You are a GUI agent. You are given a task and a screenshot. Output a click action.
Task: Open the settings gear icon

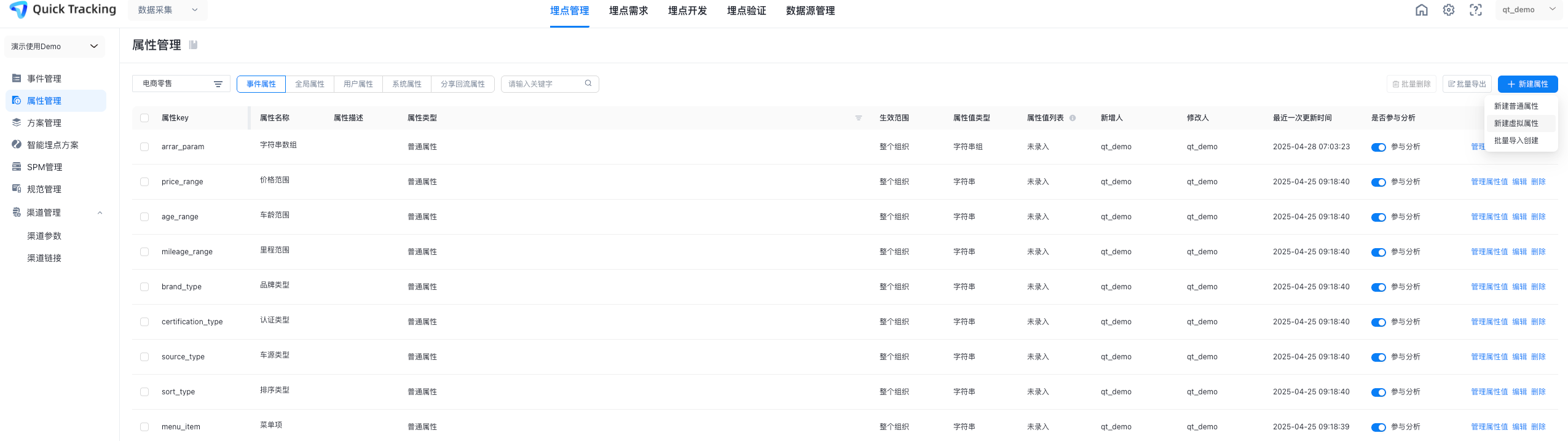point(1449,10)
